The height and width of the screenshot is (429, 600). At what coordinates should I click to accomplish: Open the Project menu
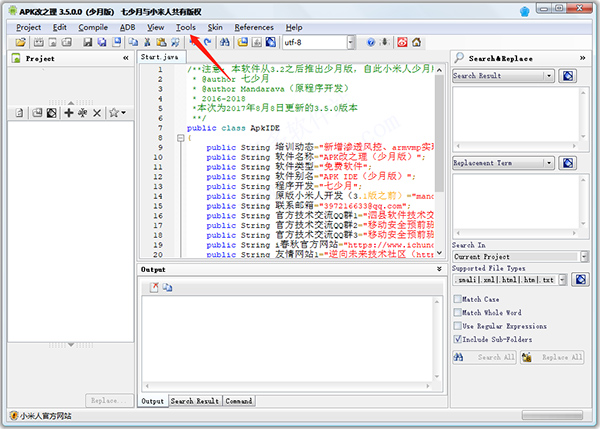28,27
